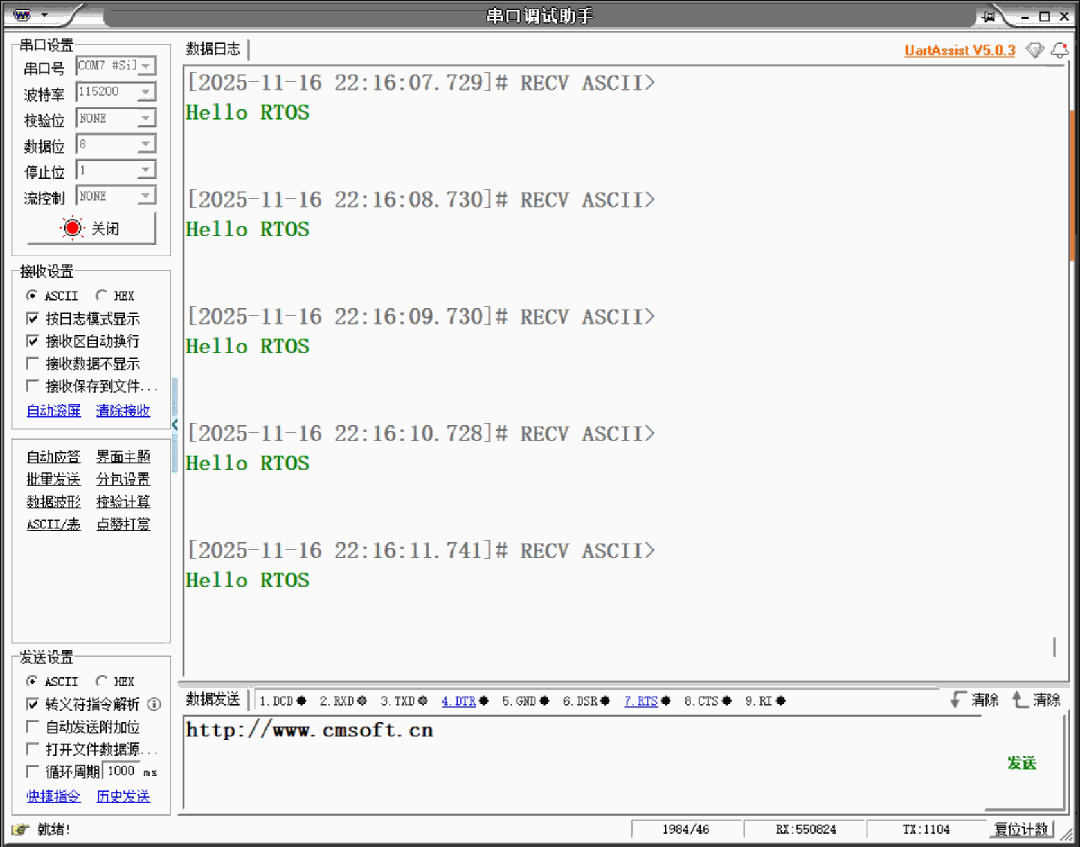This screenshot has width=1080, height=847.
Task: Click the 3.TXD pin indicator
Action: pos(404,701)
